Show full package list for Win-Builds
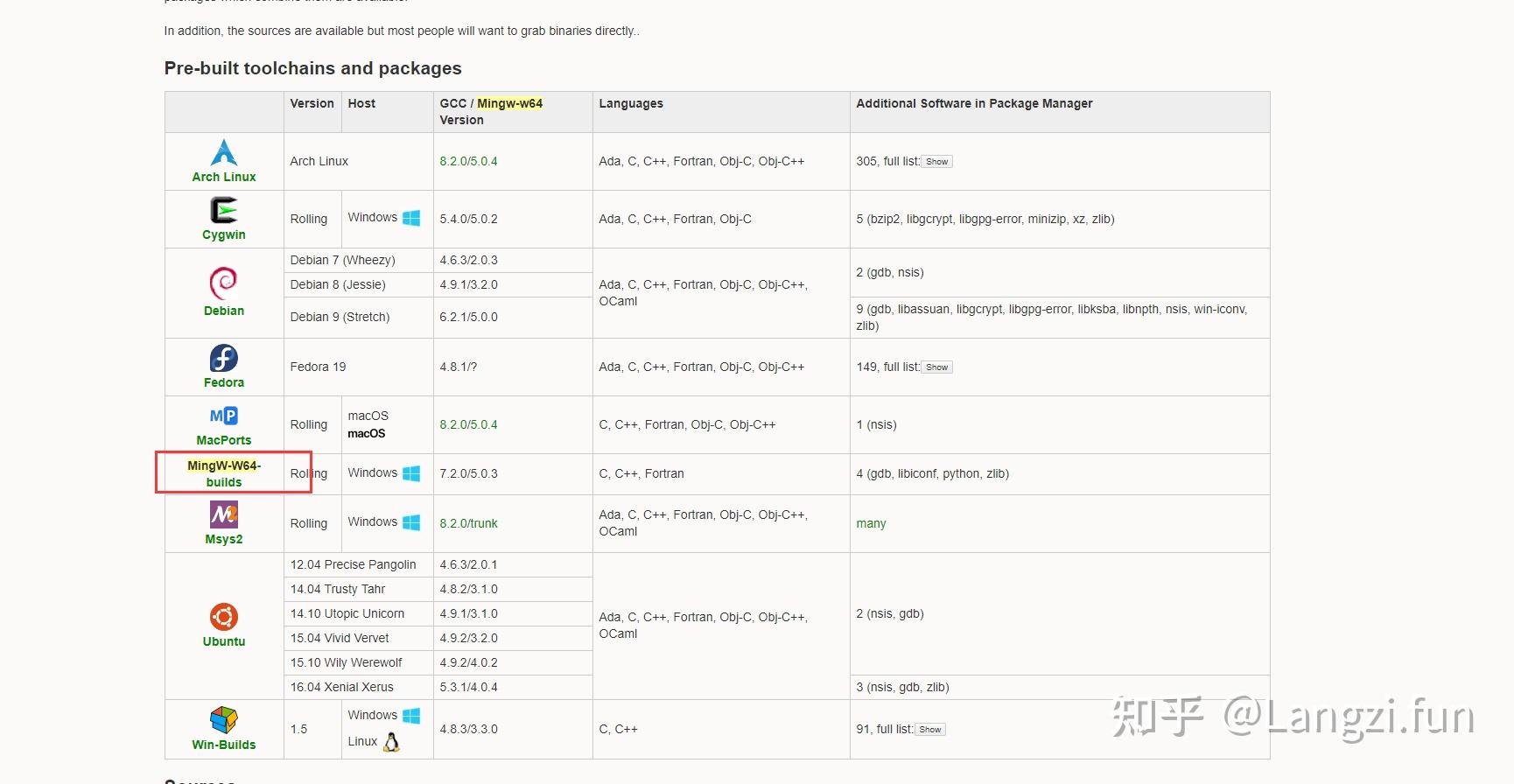1514x784 pixels. 929,730
